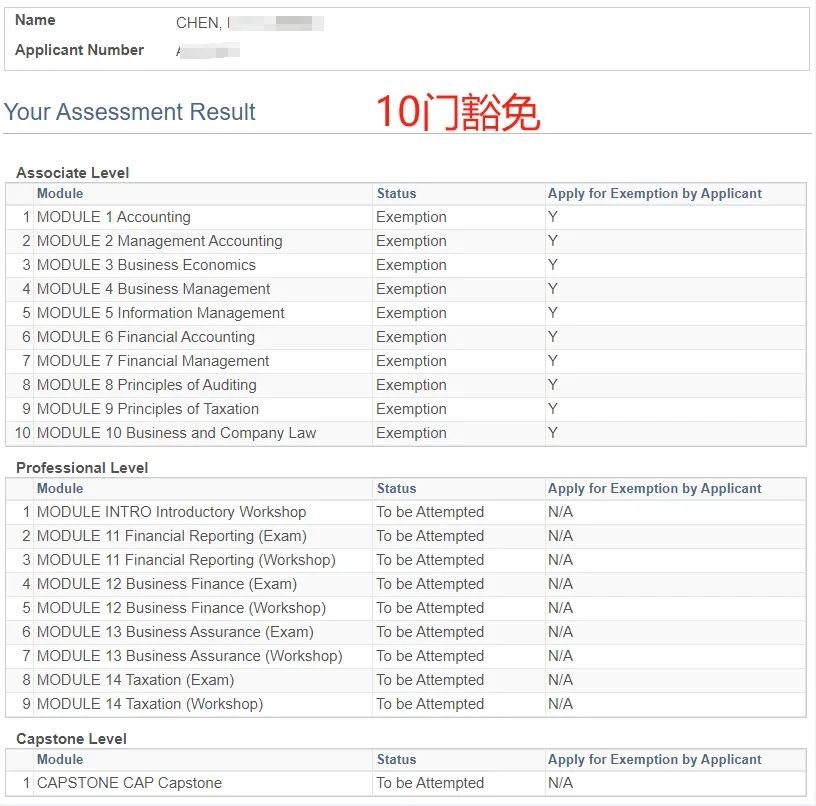This screenshot has height=806, width=816.
Task: Select "MODULE 3 Business Economics"
Action: (146, 265)
